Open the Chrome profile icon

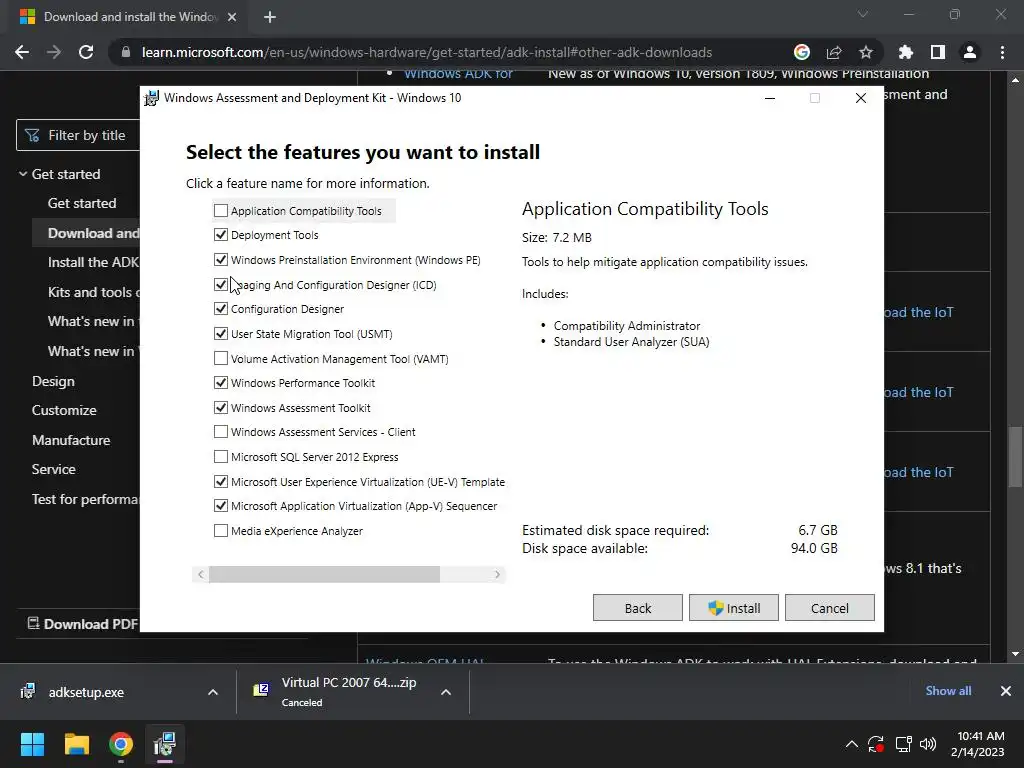(970, 52)
